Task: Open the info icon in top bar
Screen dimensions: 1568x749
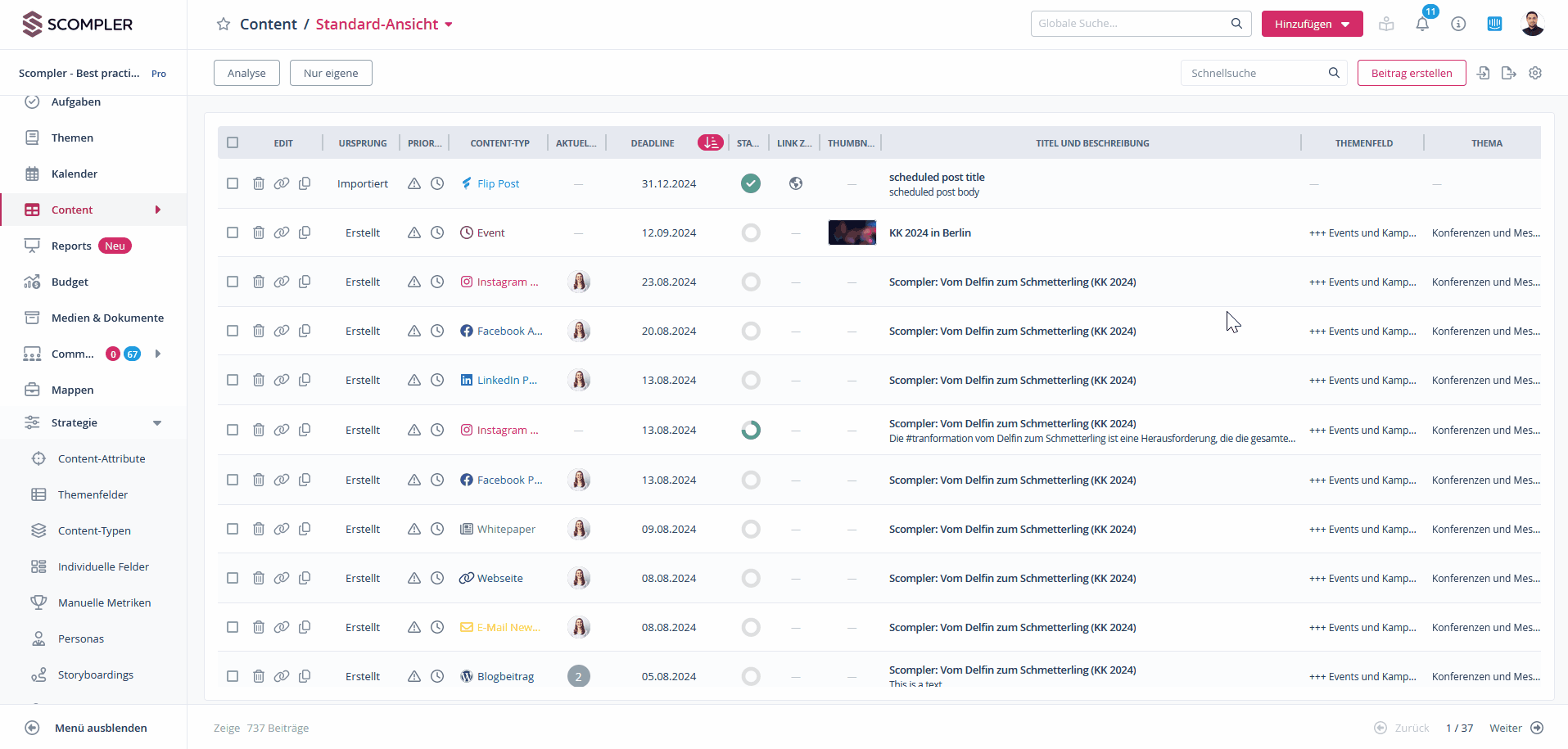Action: (1458, 25)
